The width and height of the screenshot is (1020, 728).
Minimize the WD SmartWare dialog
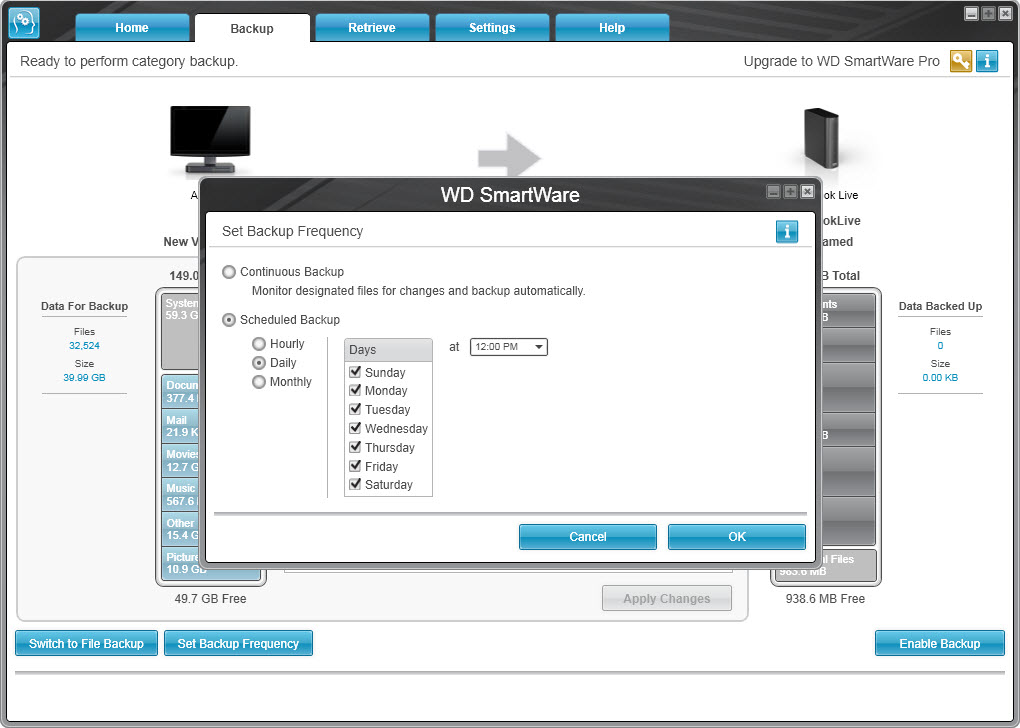pyautogui.click(x=773, y=191)
